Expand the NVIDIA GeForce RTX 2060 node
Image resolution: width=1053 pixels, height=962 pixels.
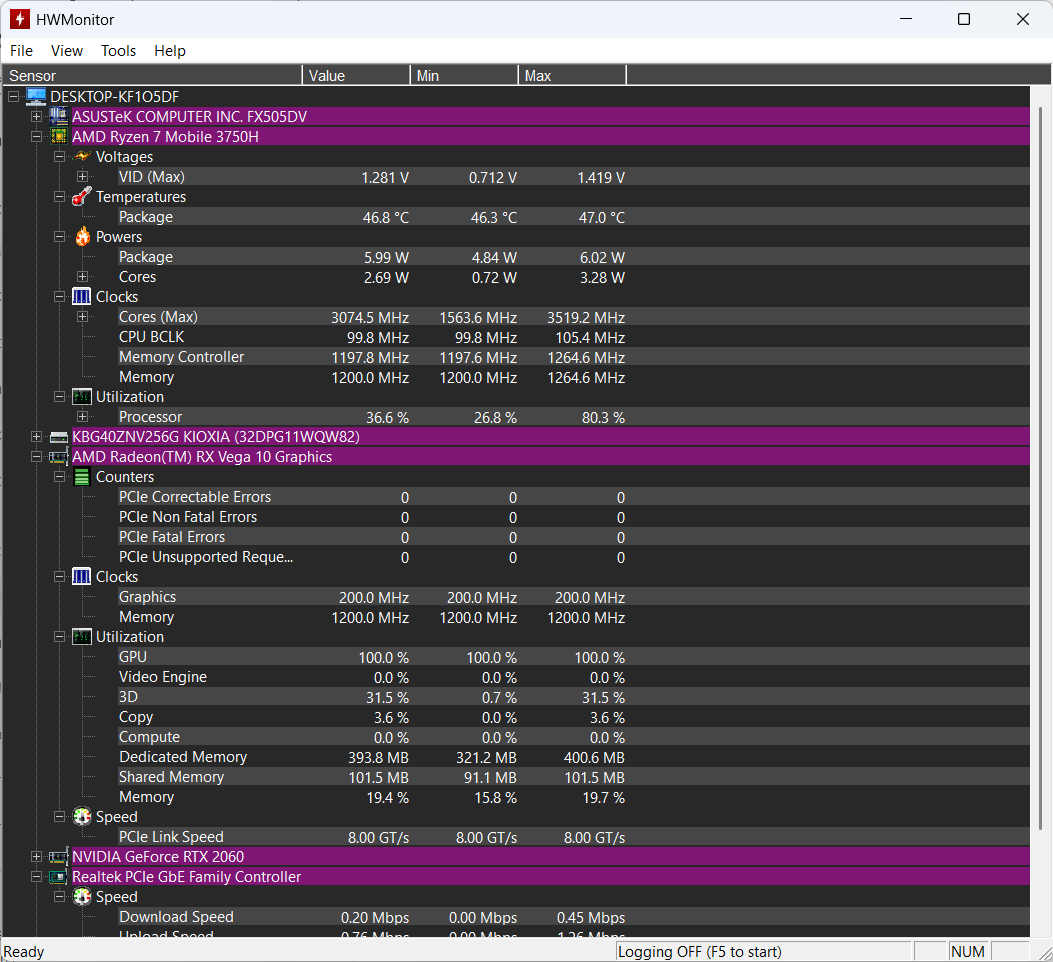point(36,857)
